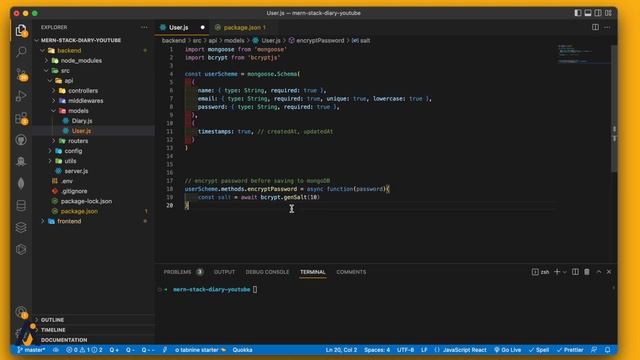Open package-lock.json in the explorer
Image resolution: width=640 pixels, height=360 pixels.
point(93,201)
